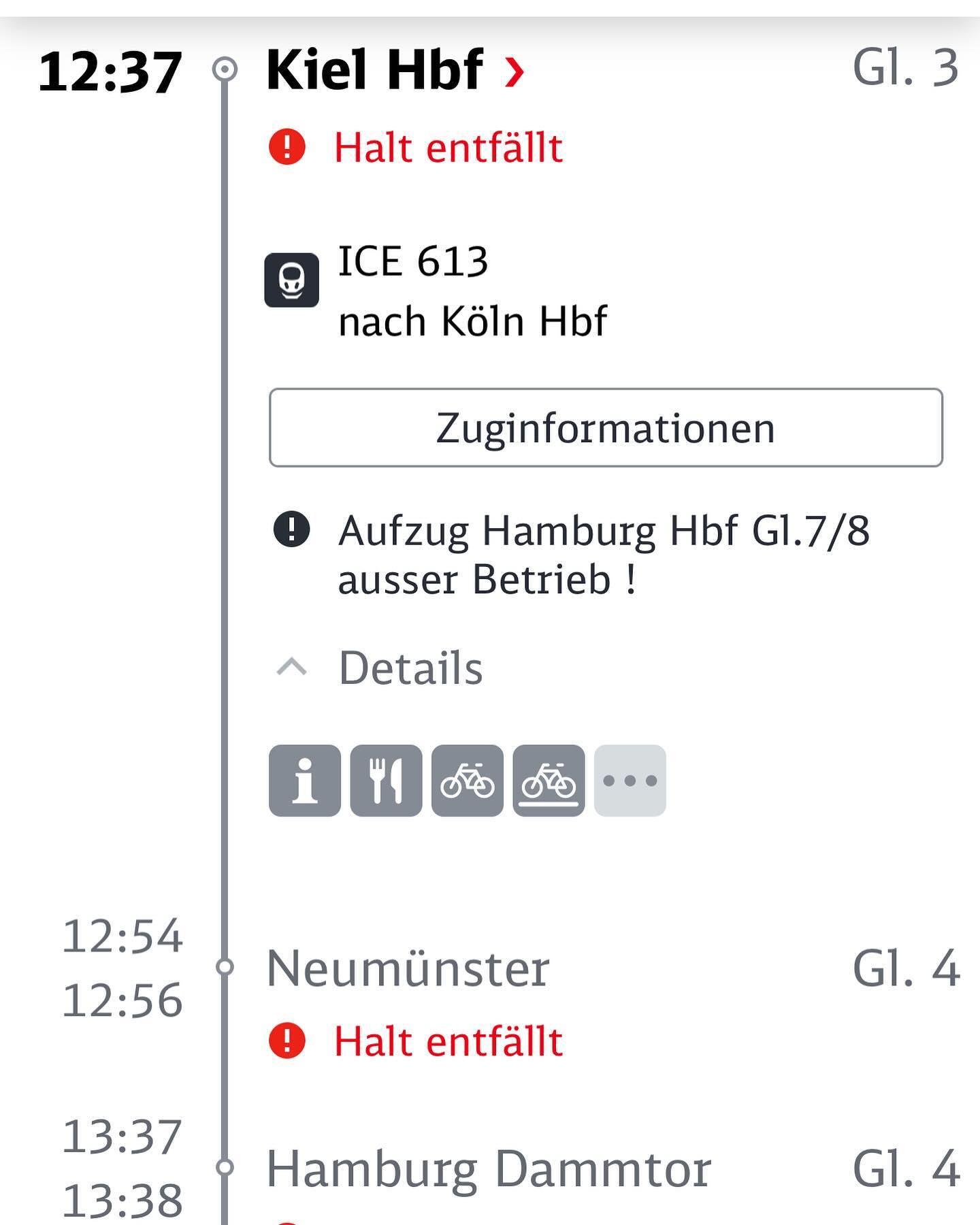Tap the restaurant cutlery amenity icon
980x1225 pixels.
386,781
